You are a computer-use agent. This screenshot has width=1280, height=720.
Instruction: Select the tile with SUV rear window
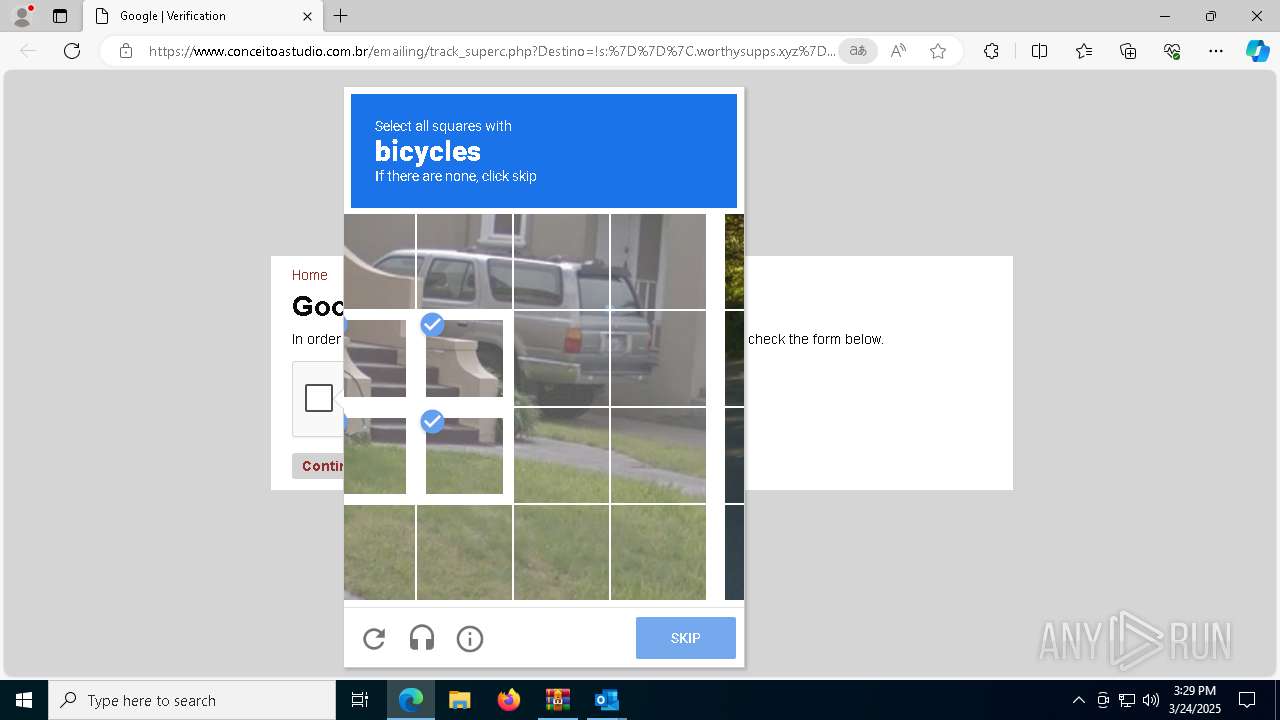561,261
